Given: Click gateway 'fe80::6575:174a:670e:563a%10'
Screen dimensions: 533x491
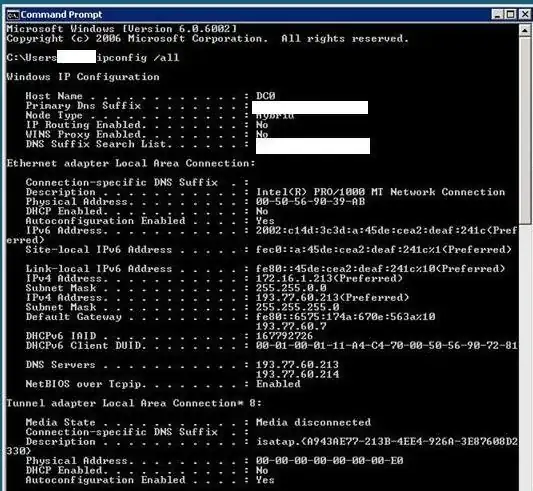Looking at the screenshot, I should click(x=345, y=316).
